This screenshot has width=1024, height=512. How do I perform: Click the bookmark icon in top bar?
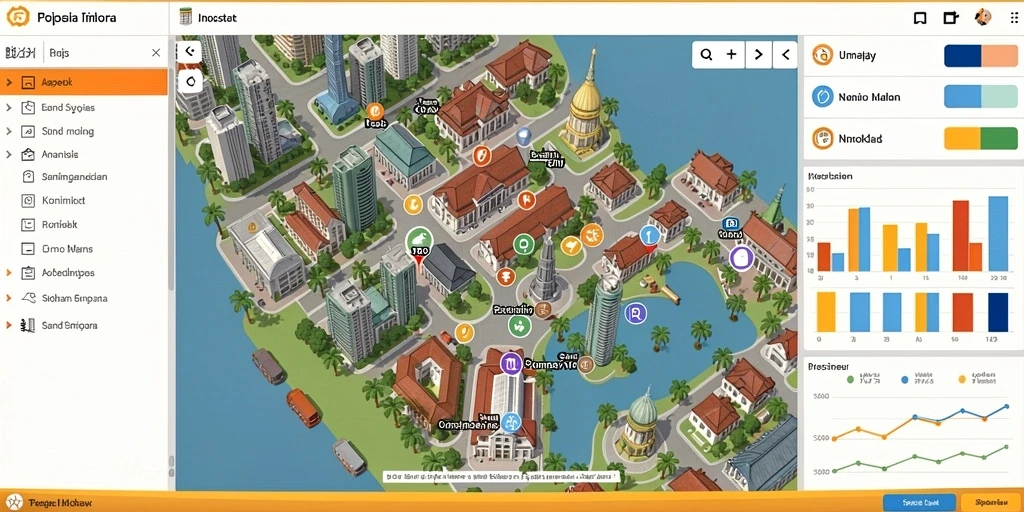(x=920, y=18)
